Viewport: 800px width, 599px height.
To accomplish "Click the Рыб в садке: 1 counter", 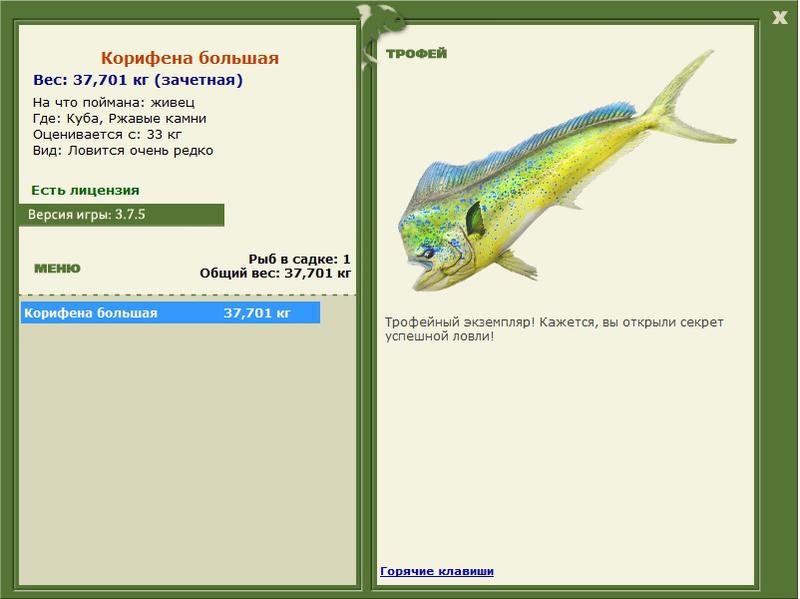I will (299, 259).
